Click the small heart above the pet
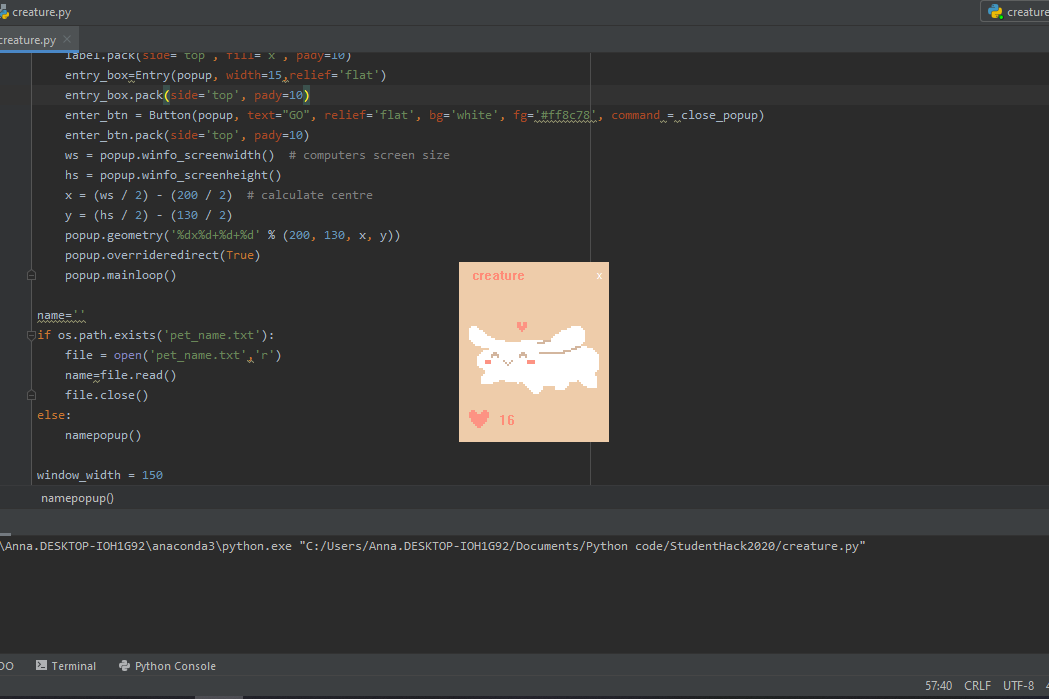This screenshot has width=1049, height=699. pyautogui.click(x=522, y=326)
